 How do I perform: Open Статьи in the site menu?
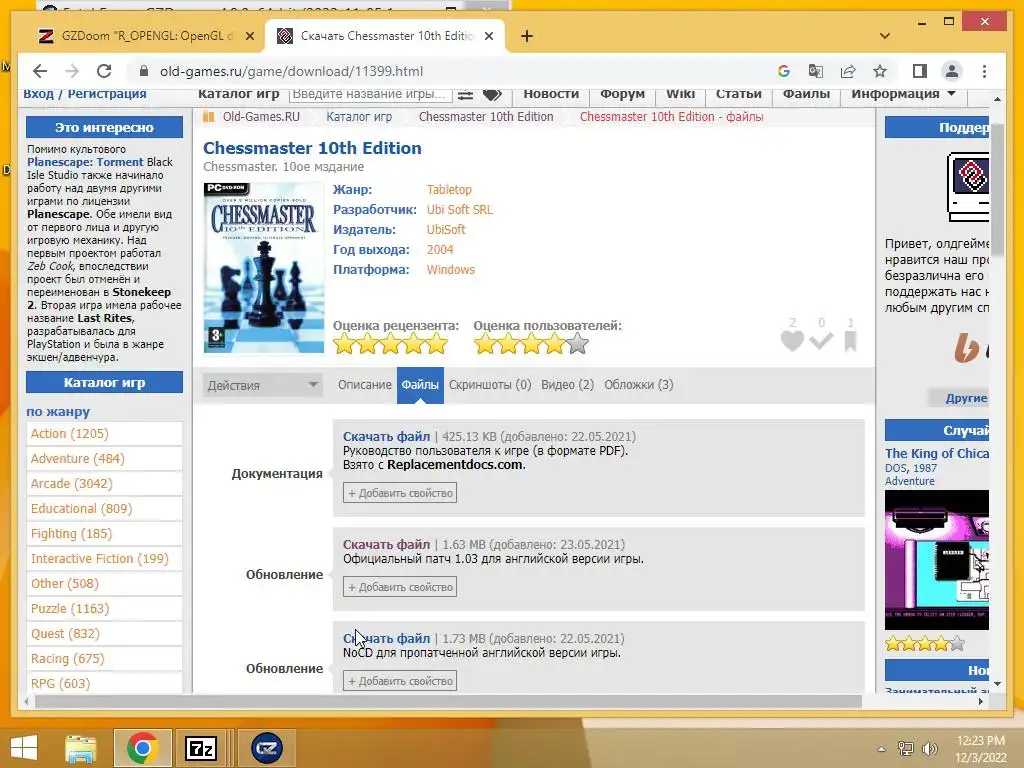pyautogui.click(x=739, y=94)
